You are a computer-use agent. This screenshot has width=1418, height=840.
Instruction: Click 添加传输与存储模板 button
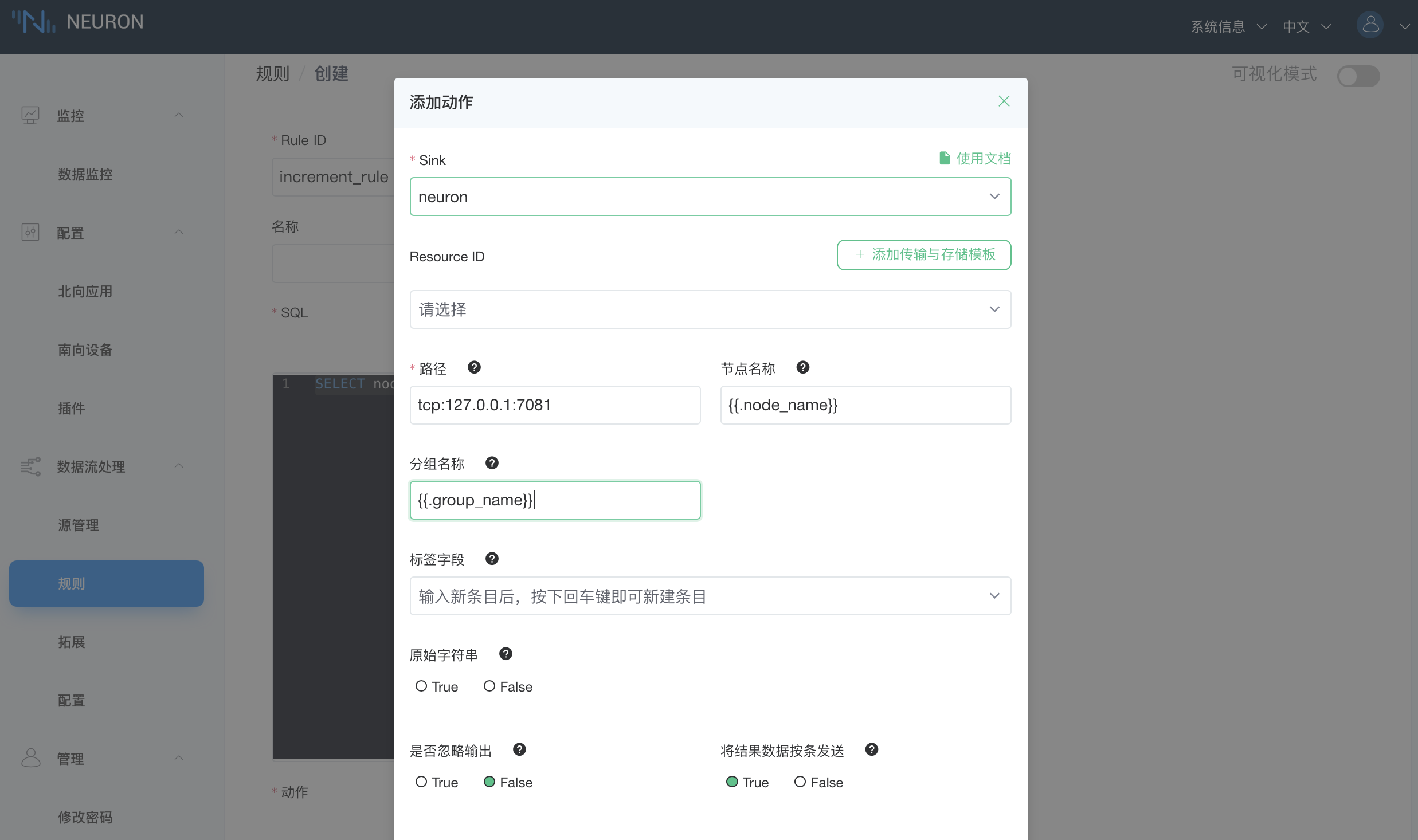click(923, 254)
